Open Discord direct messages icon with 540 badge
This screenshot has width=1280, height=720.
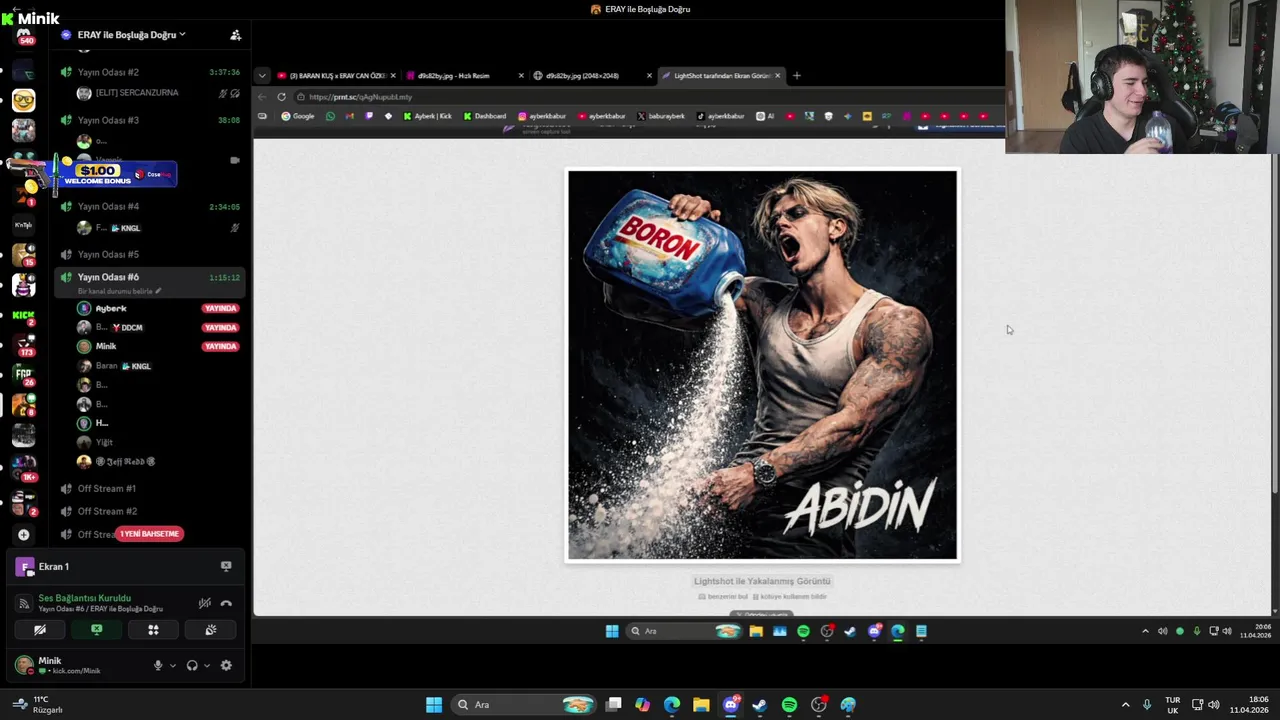[24, 37]
